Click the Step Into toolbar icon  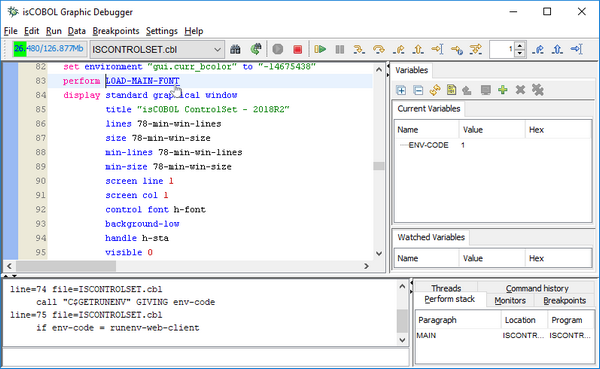coord(359,49)
